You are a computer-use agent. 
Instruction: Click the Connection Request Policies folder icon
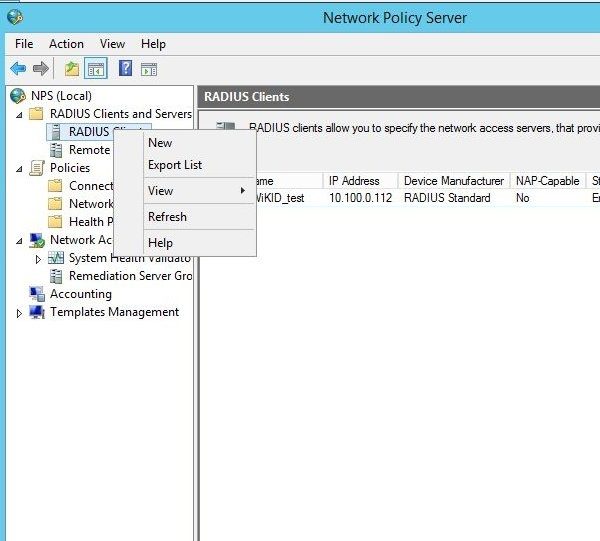55,186
